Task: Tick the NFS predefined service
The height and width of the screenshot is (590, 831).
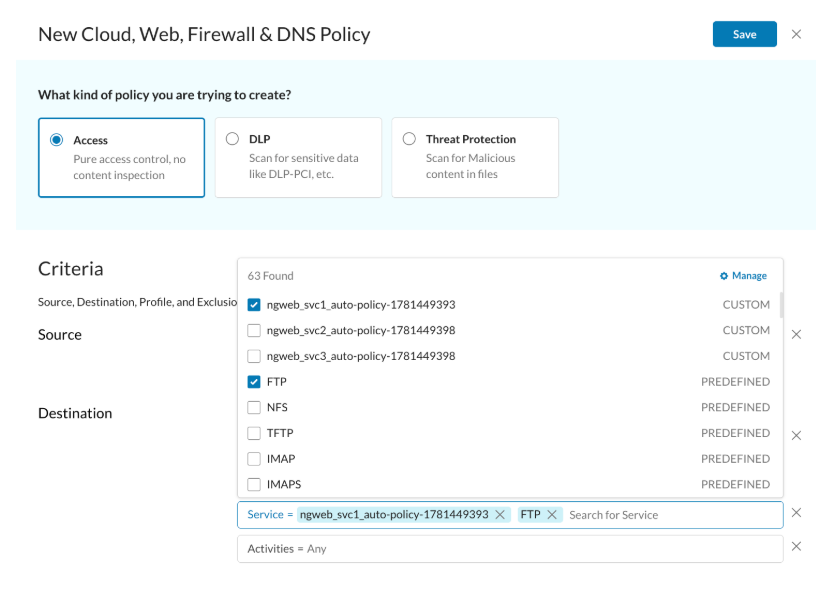Action: pyautogui.click(x=254, y=407)
